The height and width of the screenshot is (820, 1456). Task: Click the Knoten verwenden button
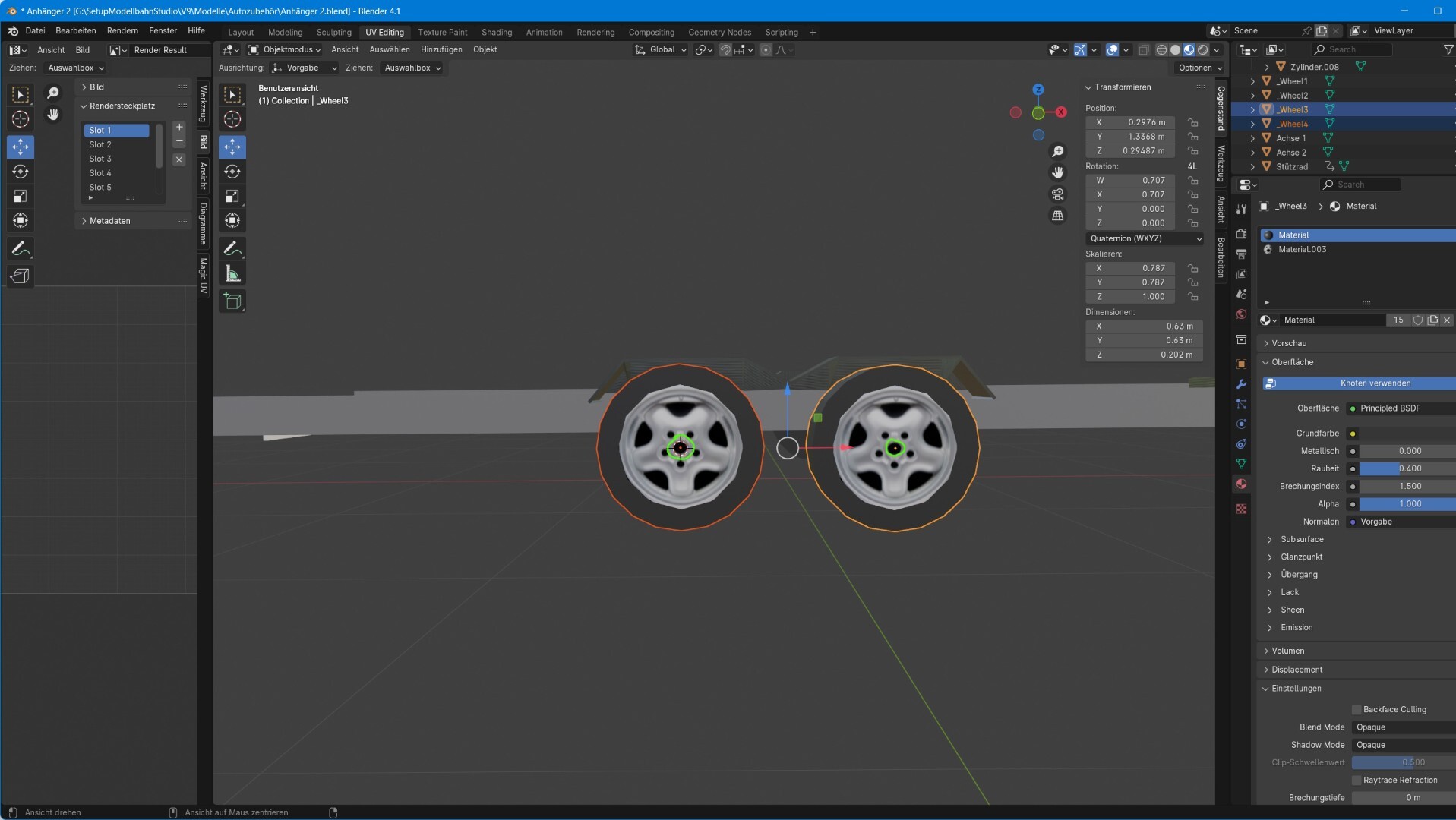point(1360,383)
